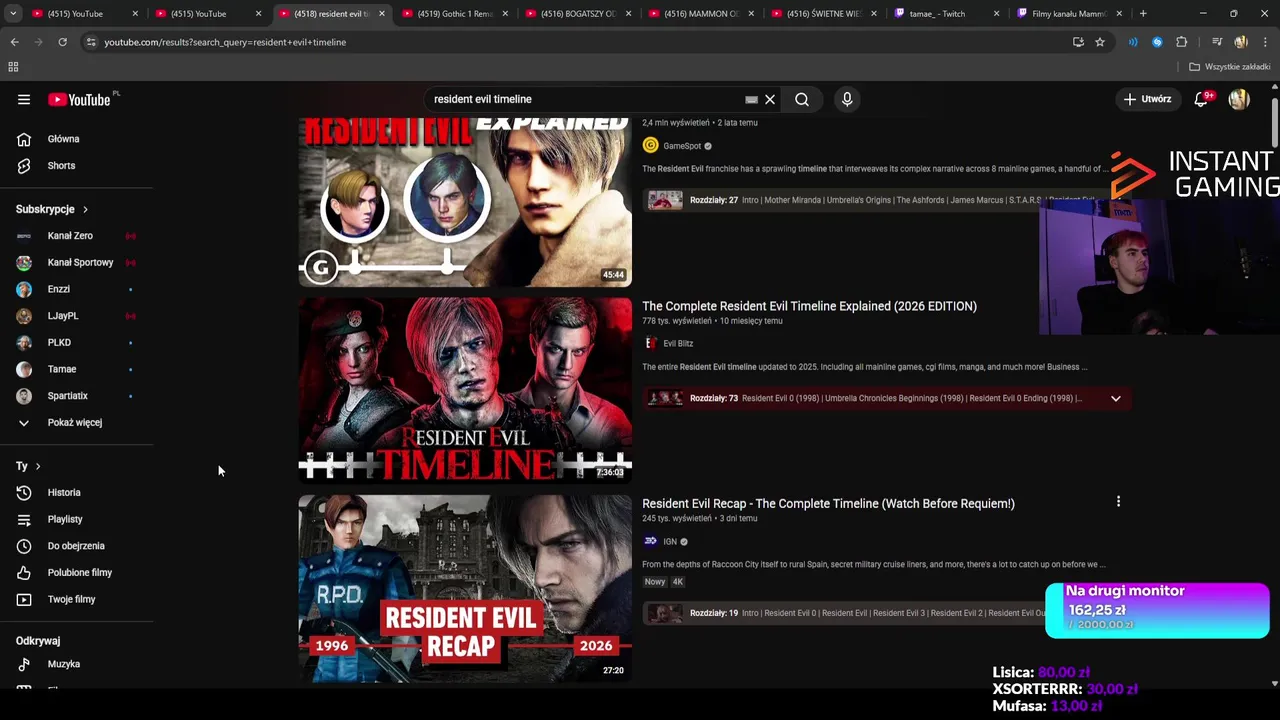Switch to the MAMMON browser tab
The image size is (1280, 720).
click(701, 14)
